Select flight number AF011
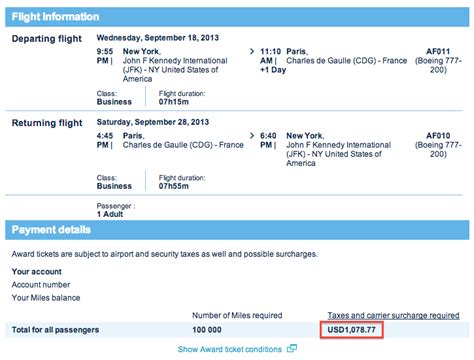The height and width of the screenshot is (360, 474). point(438,51)
